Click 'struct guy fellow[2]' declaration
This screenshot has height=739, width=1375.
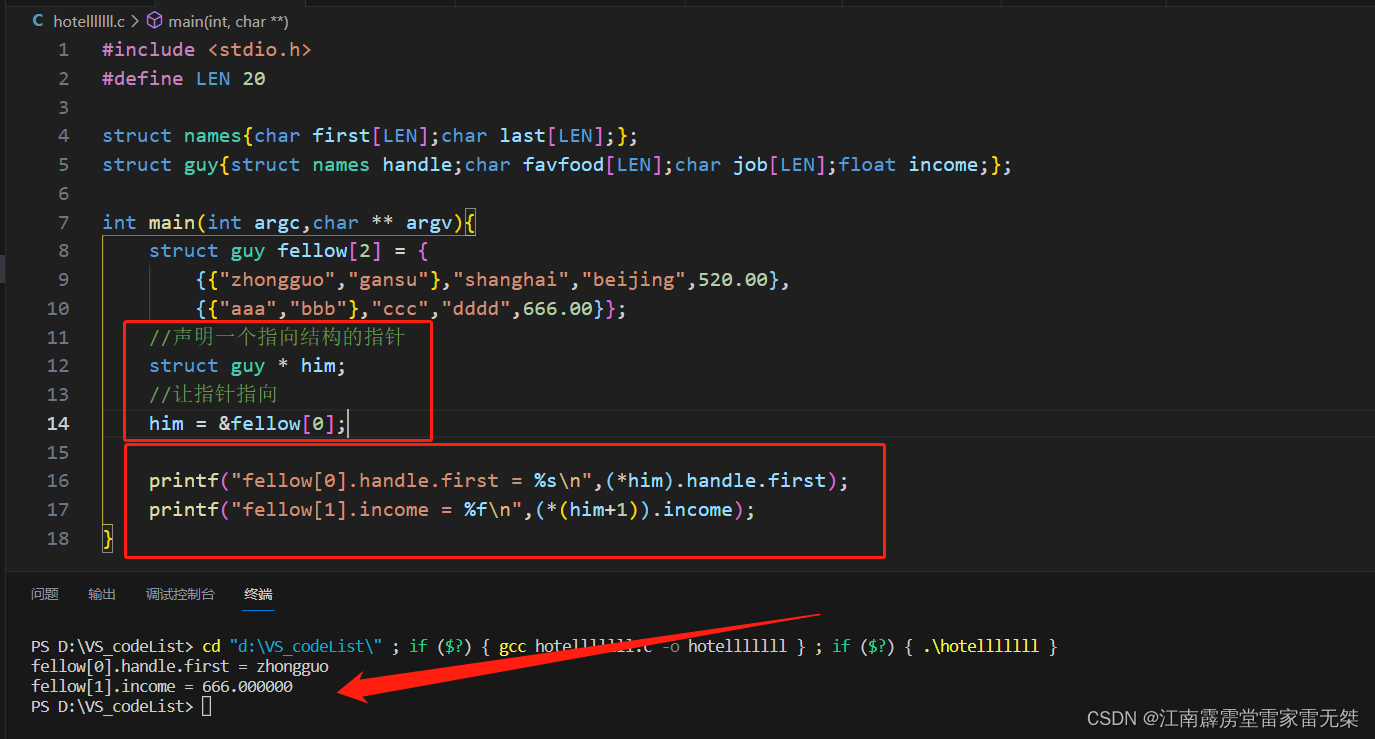(289, 251)
